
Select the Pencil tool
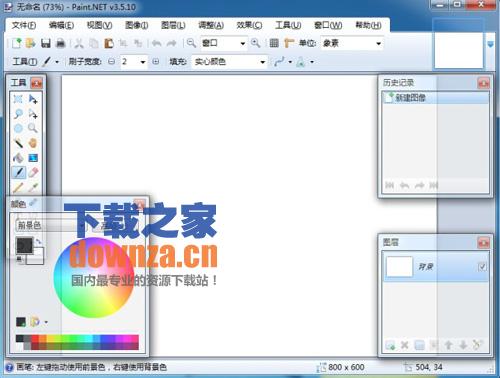click(18, 187)
